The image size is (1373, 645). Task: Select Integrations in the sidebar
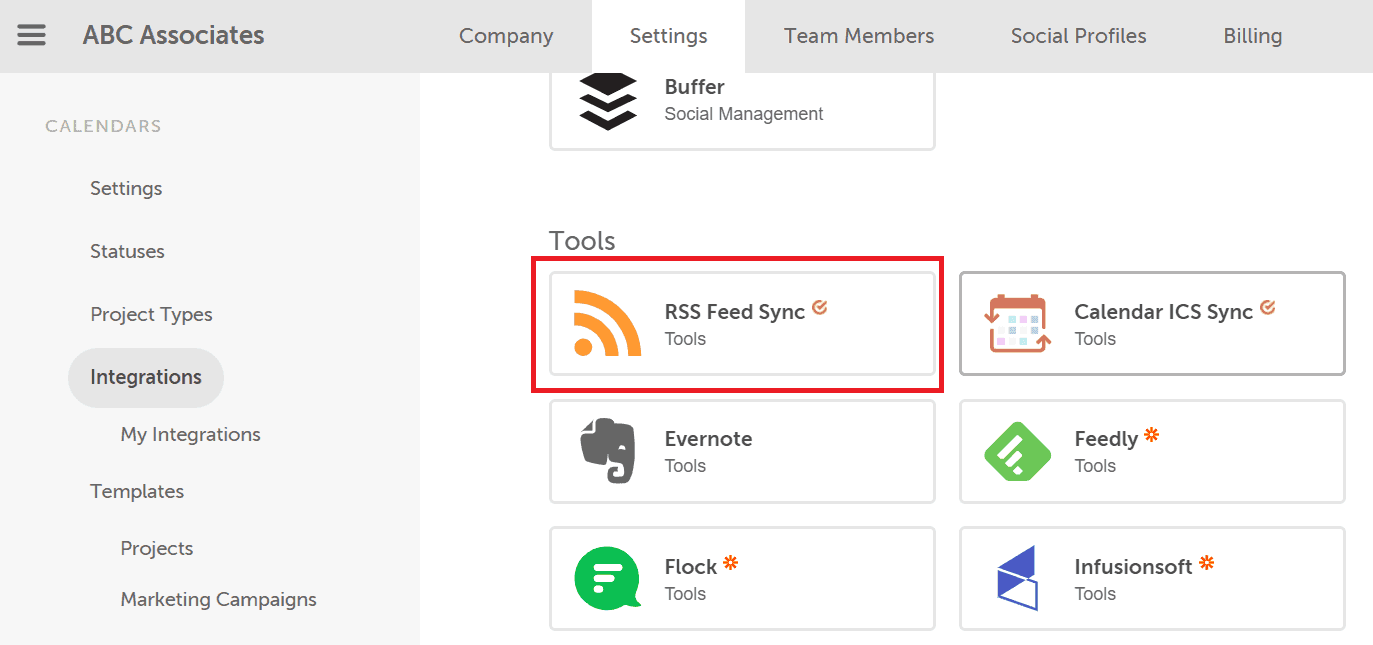coord(146,377)
